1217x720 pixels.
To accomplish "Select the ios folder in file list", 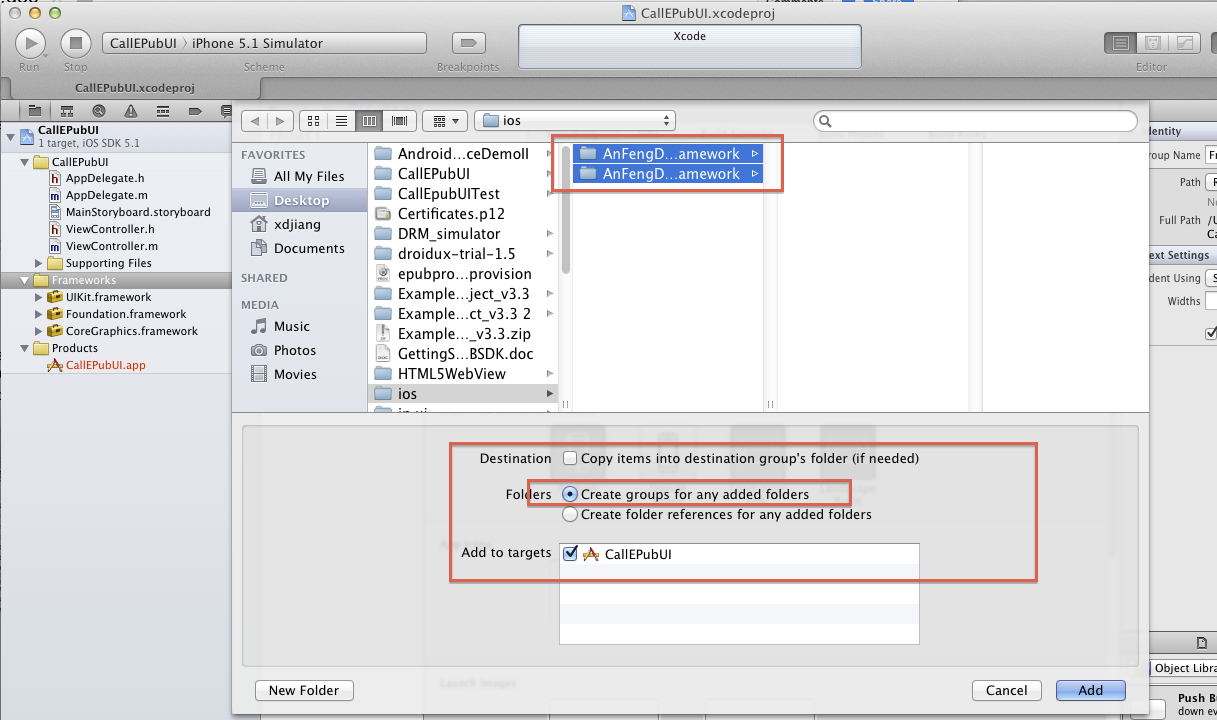I will (x=463, y=394).
